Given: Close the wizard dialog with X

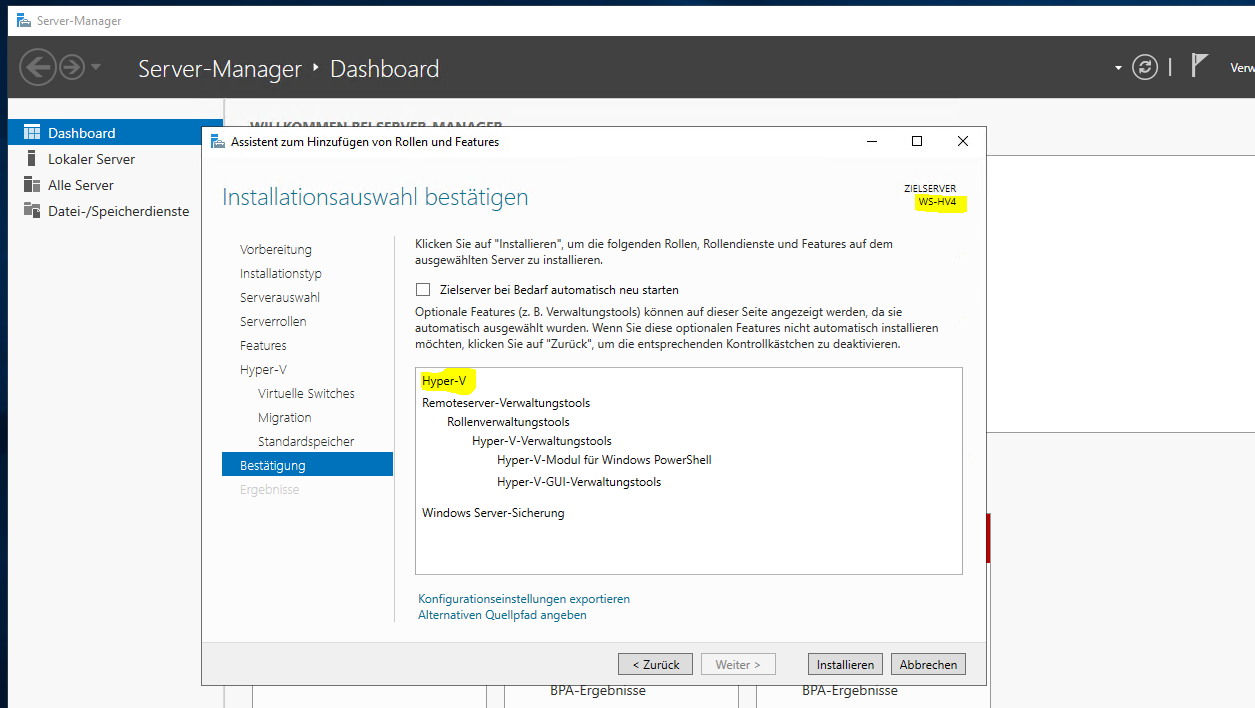Looking at the screenshot, I should [x=963, y=142].
